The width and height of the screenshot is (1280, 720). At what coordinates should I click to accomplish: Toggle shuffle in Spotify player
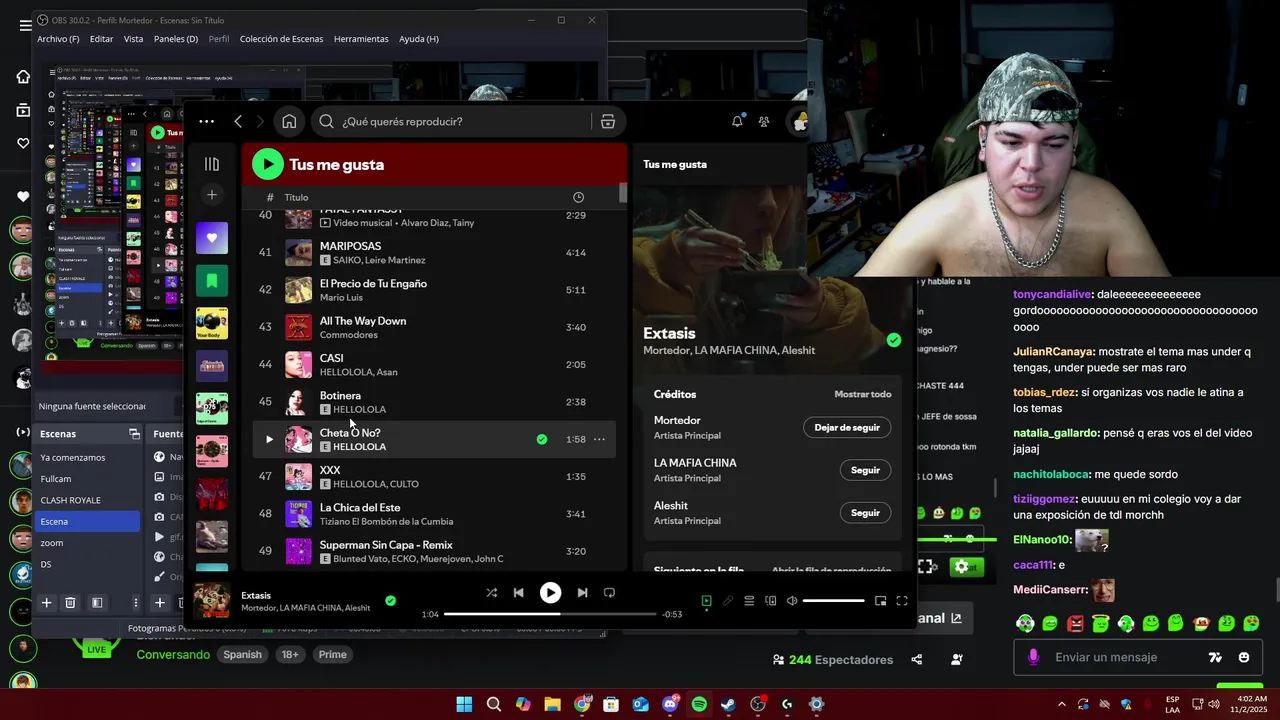(x=491, y=592)
